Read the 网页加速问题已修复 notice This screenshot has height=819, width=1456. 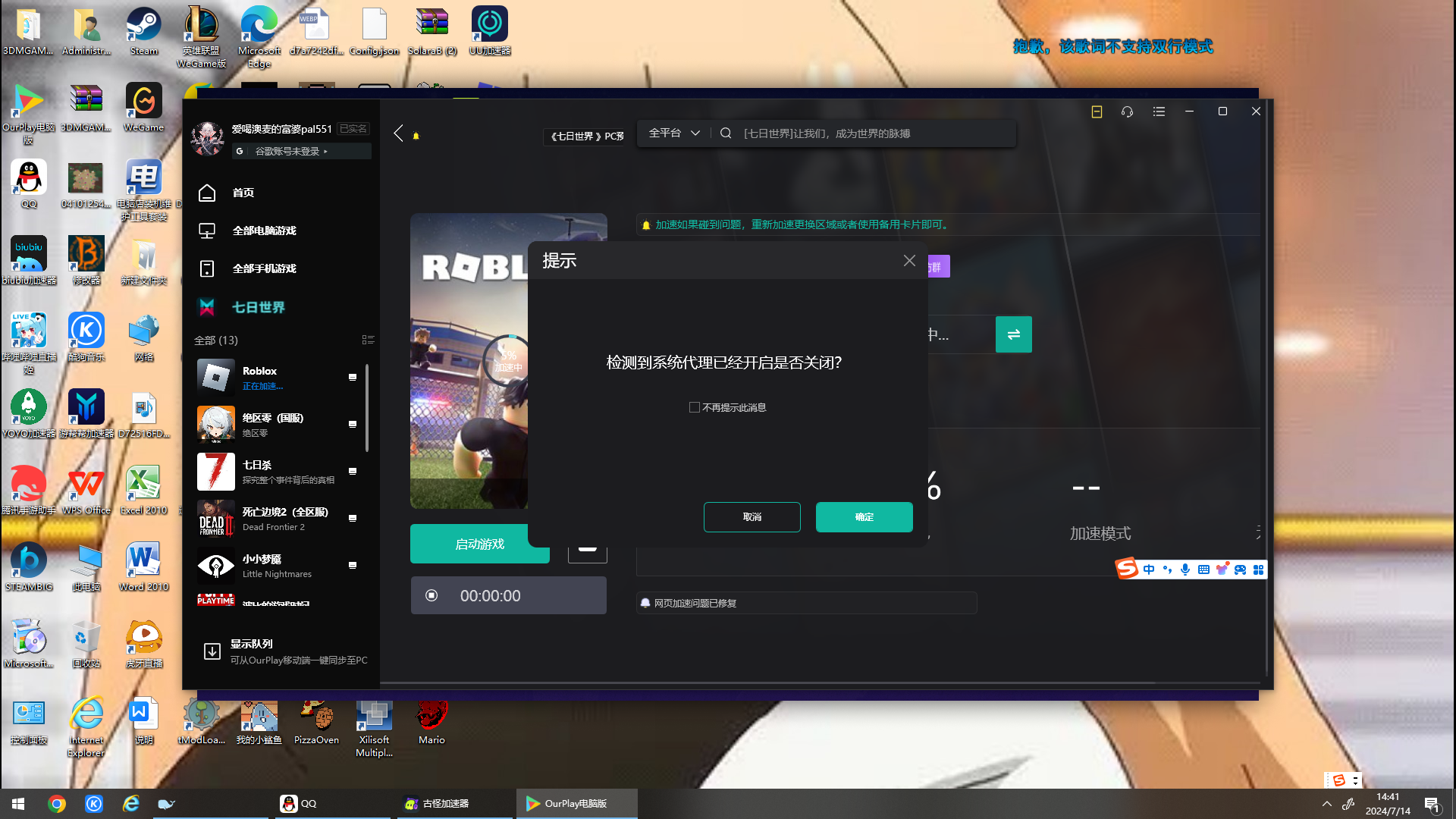click(806, 603)
